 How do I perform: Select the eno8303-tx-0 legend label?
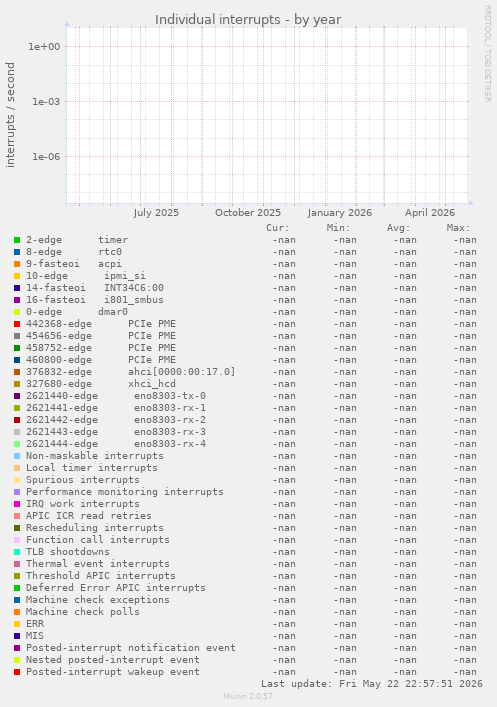[170, 396]
